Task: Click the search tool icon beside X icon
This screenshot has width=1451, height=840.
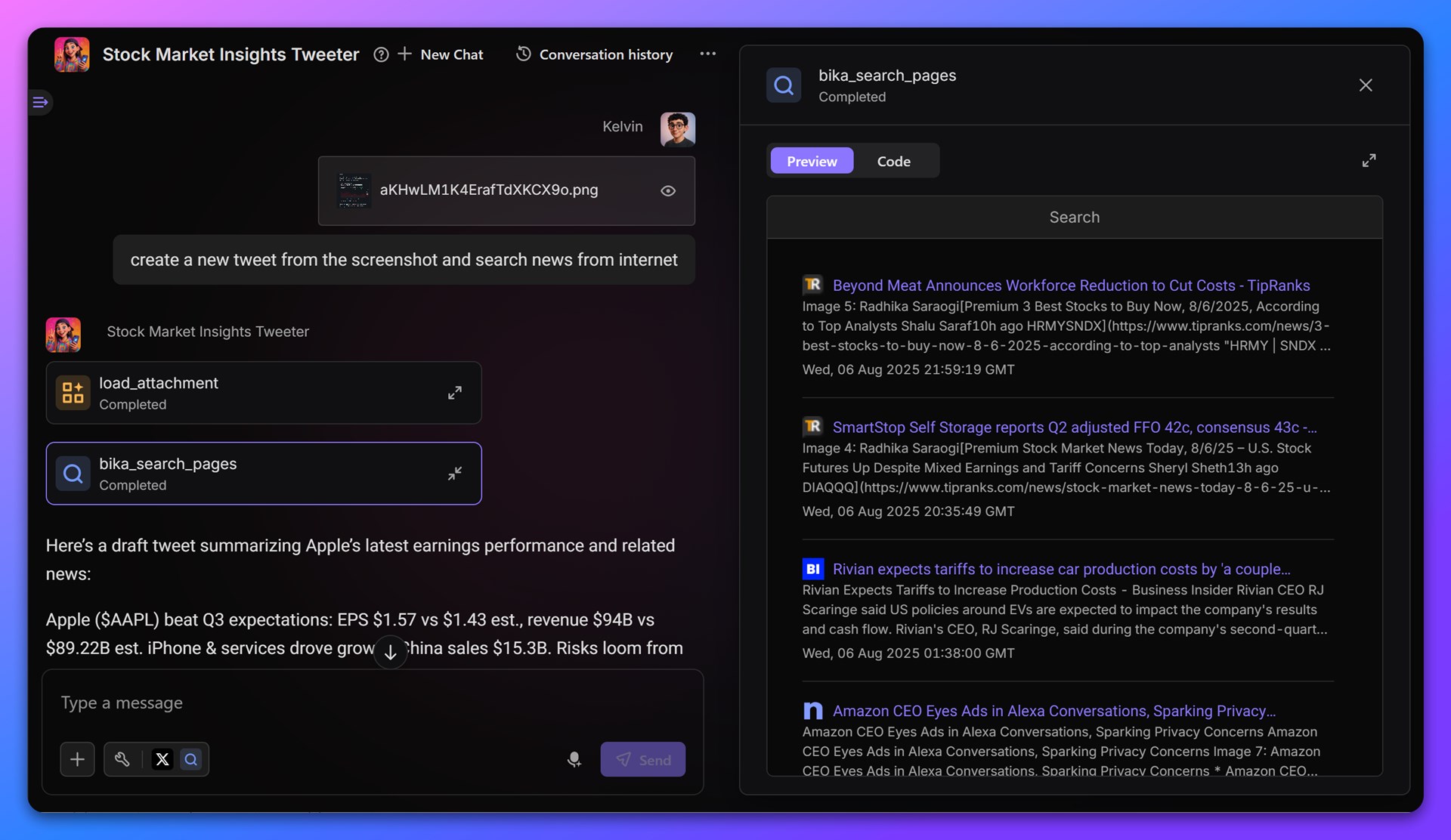Action: [191, 759]
